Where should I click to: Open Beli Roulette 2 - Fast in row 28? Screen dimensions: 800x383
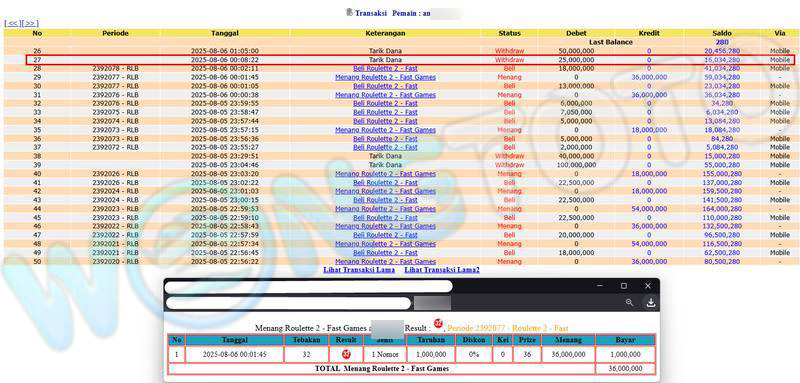coord(385,69)
